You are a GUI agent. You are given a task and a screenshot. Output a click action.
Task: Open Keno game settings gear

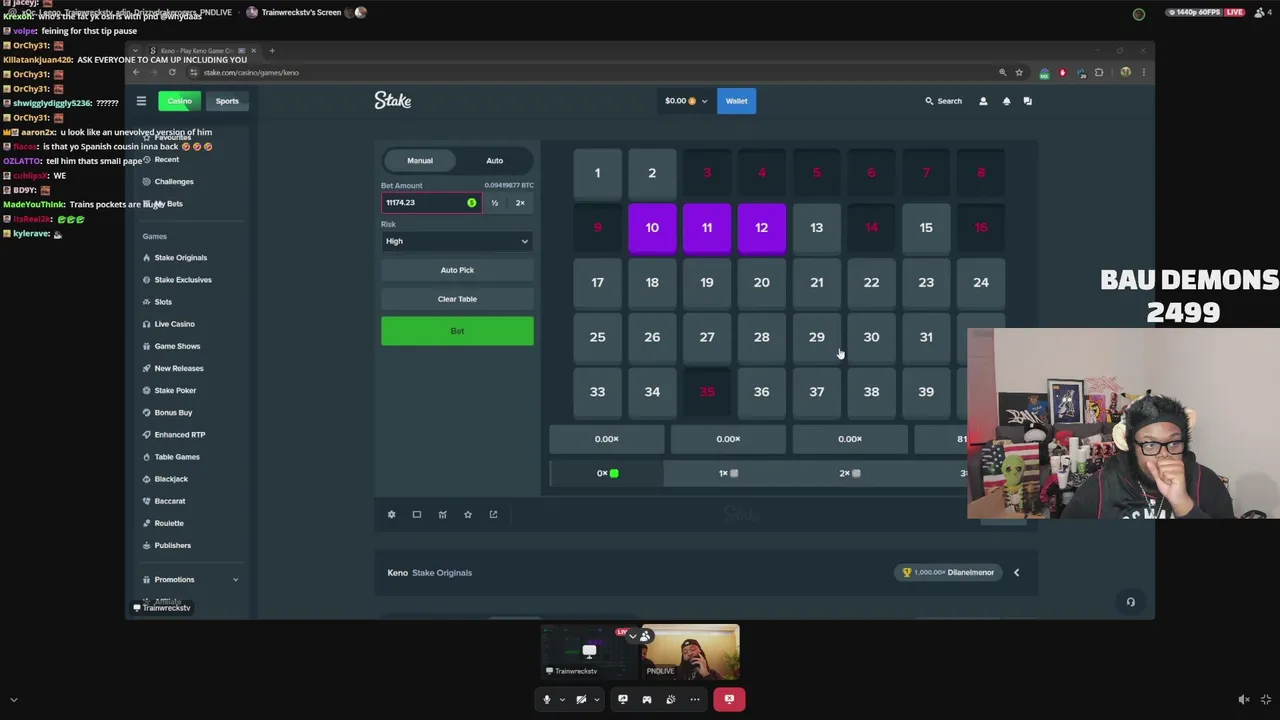(x=391, y=514)
